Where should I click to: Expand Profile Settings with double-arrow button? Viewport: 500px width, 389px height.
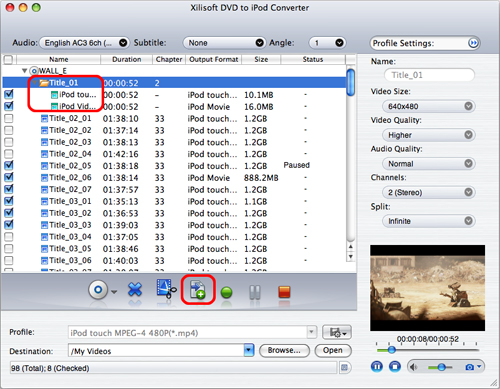(x=473, y=43)
